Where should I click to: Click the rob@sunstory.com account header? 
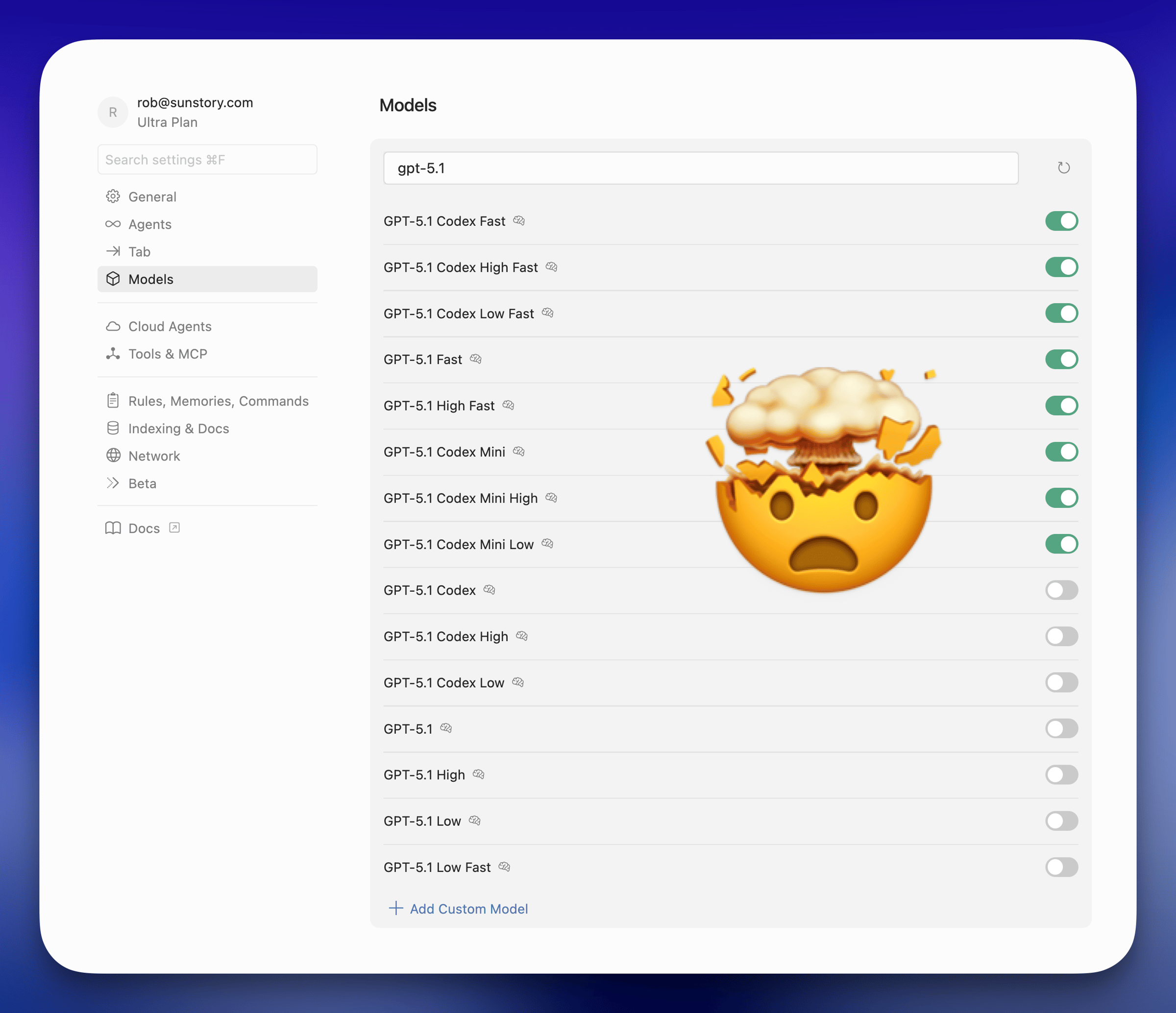pos(195,103)
